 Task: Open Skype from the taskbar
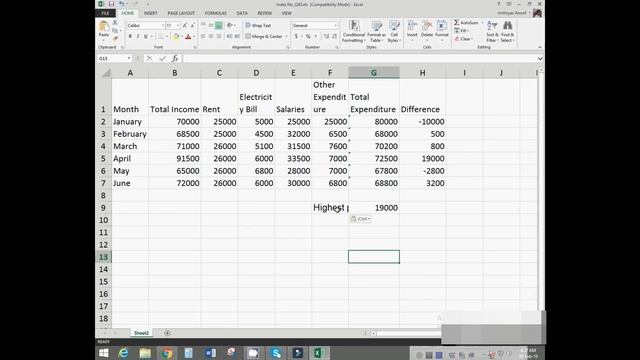tap(276, 353)
